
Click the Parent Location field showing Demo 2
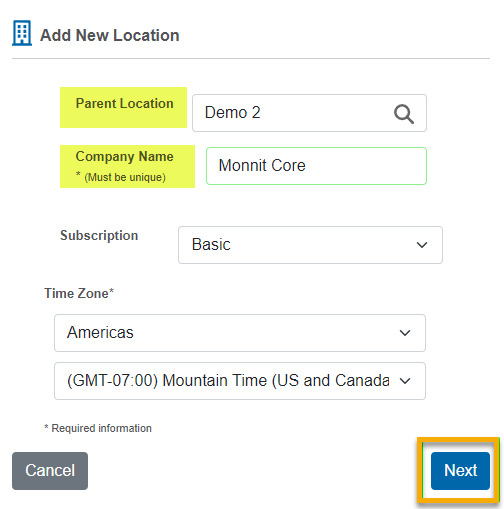pos(309,113)
